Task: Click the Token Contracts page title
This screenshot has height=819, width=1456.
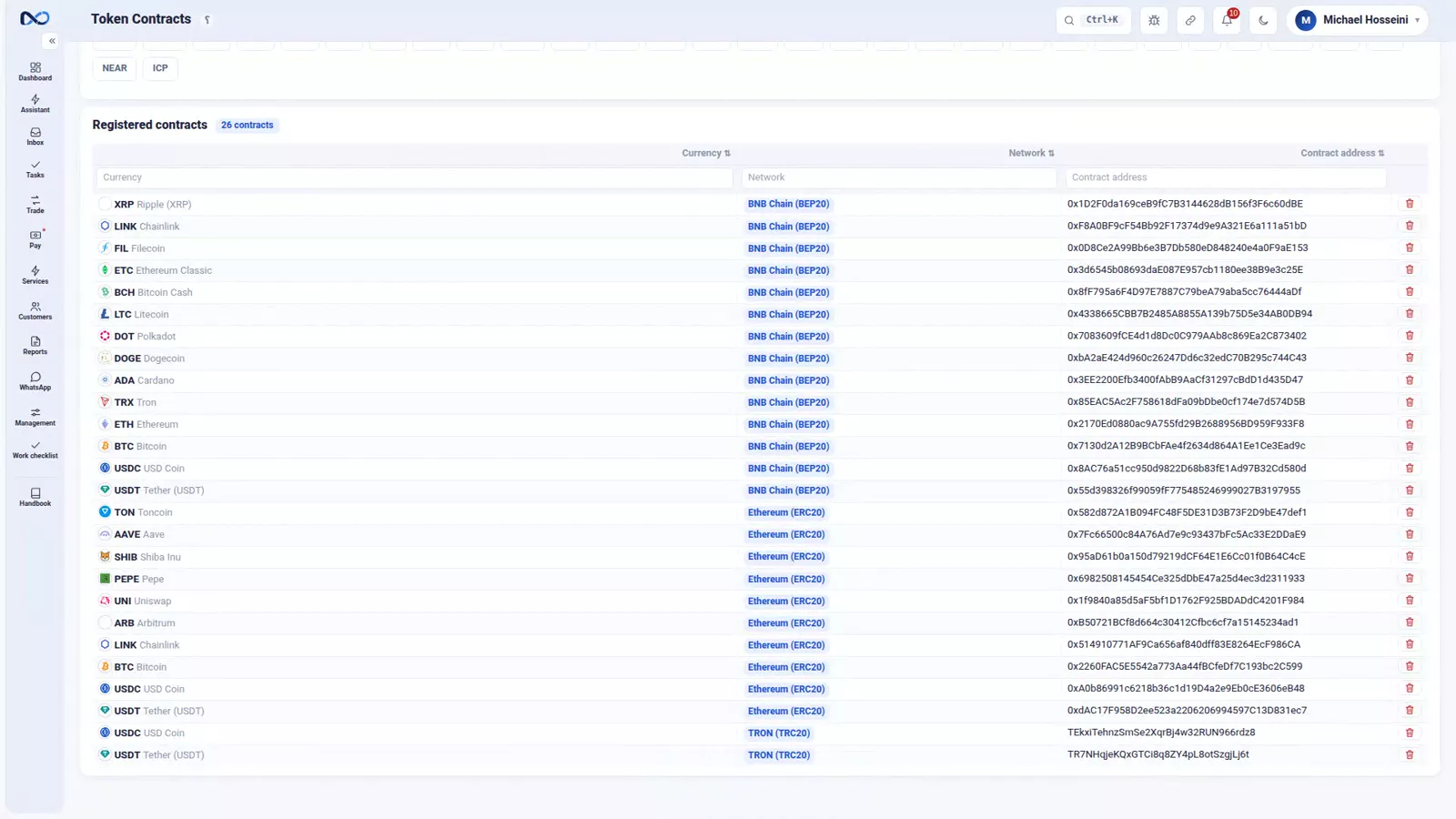Action: (141, 19)
